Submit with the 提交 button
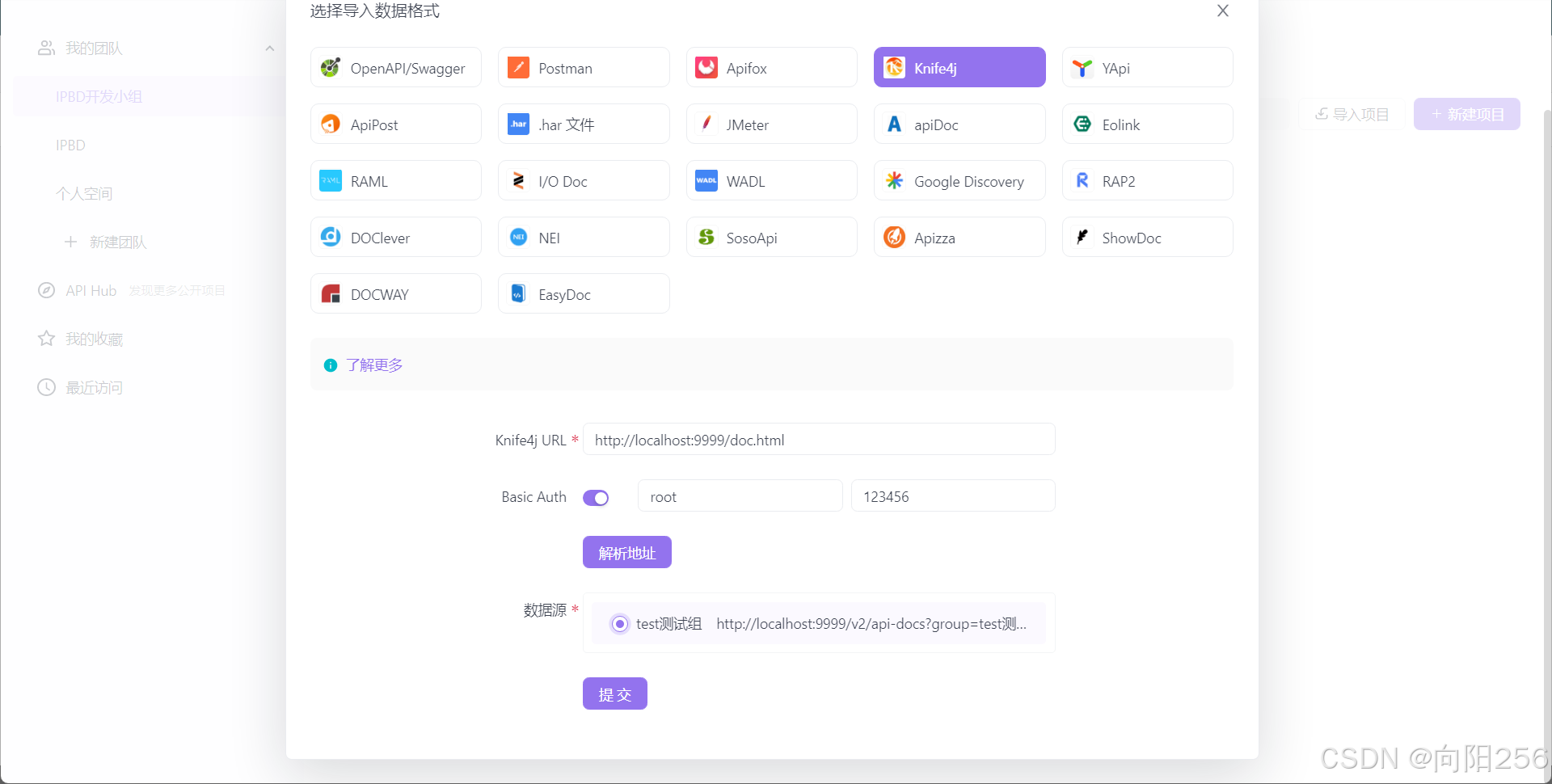Image resolution: width=1552 pixels, height=784 pixels. pyautogui.click(x=615, y=693)
